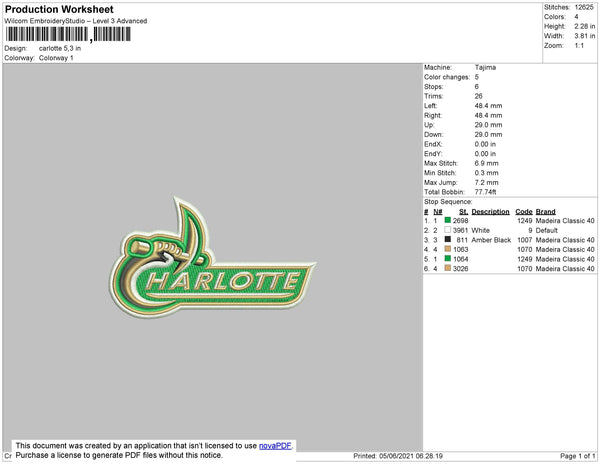Click the Left value 48.4 mm
The height and width of the screenshot is (464, 600).
click(488, 106)
